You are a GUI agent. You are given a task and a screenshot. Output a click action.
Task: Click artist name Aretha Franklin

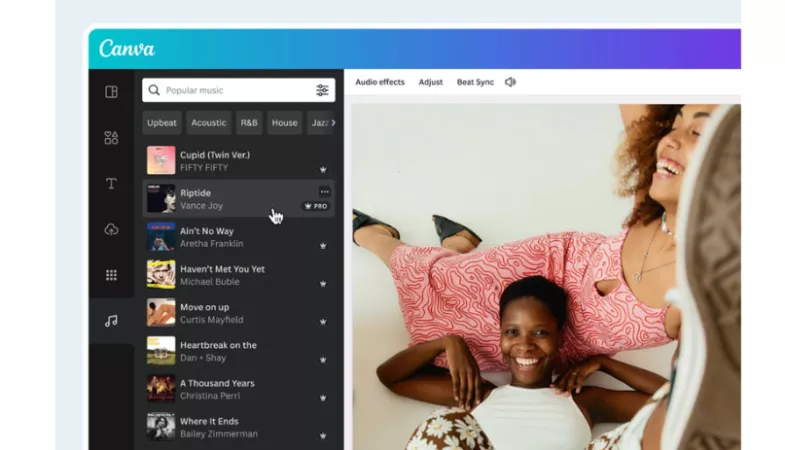(211, 244)
